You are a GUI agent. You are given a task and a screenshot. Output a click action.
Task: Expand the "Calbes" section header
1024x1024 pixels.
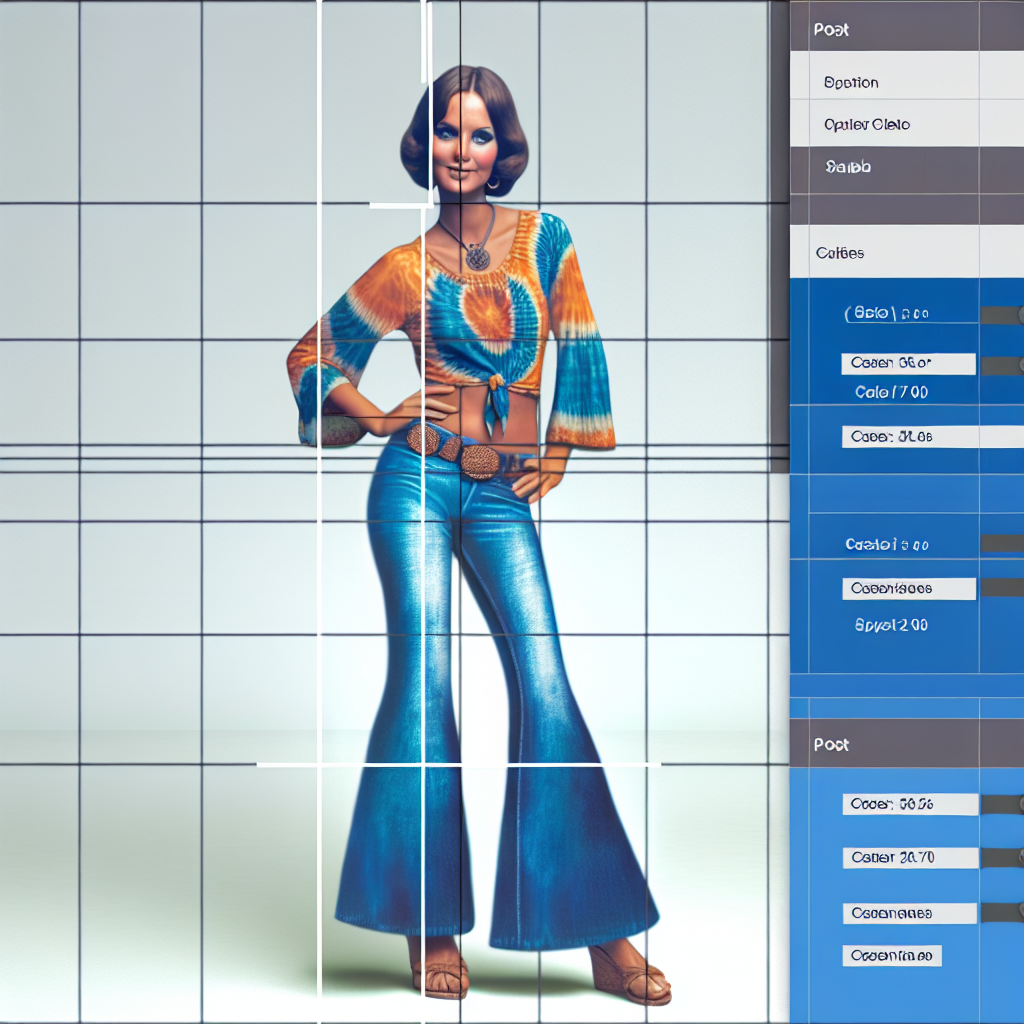pos(840,253)
